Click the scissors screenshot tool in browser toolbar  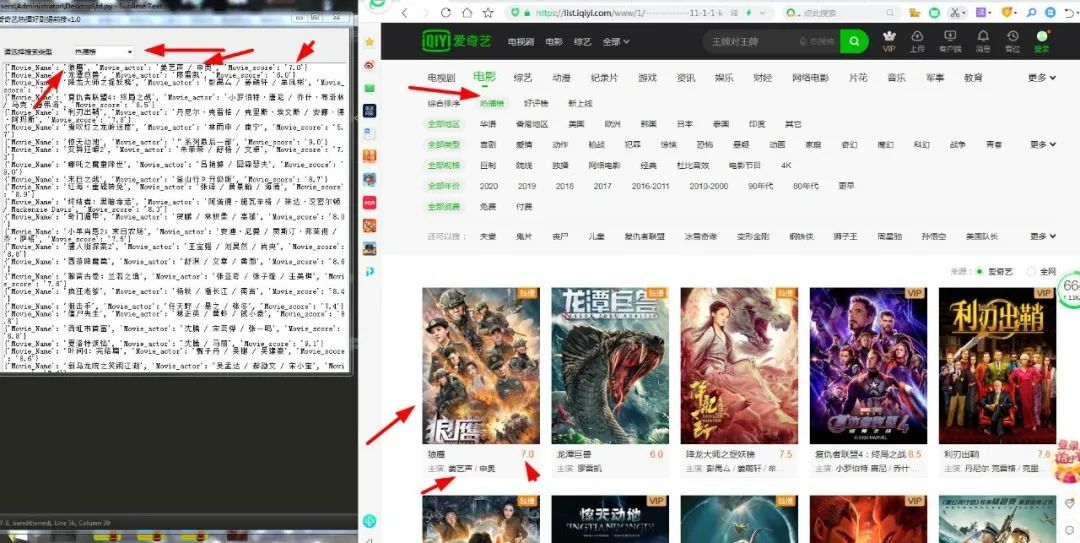pyautogui.click(x=954, y=12)
